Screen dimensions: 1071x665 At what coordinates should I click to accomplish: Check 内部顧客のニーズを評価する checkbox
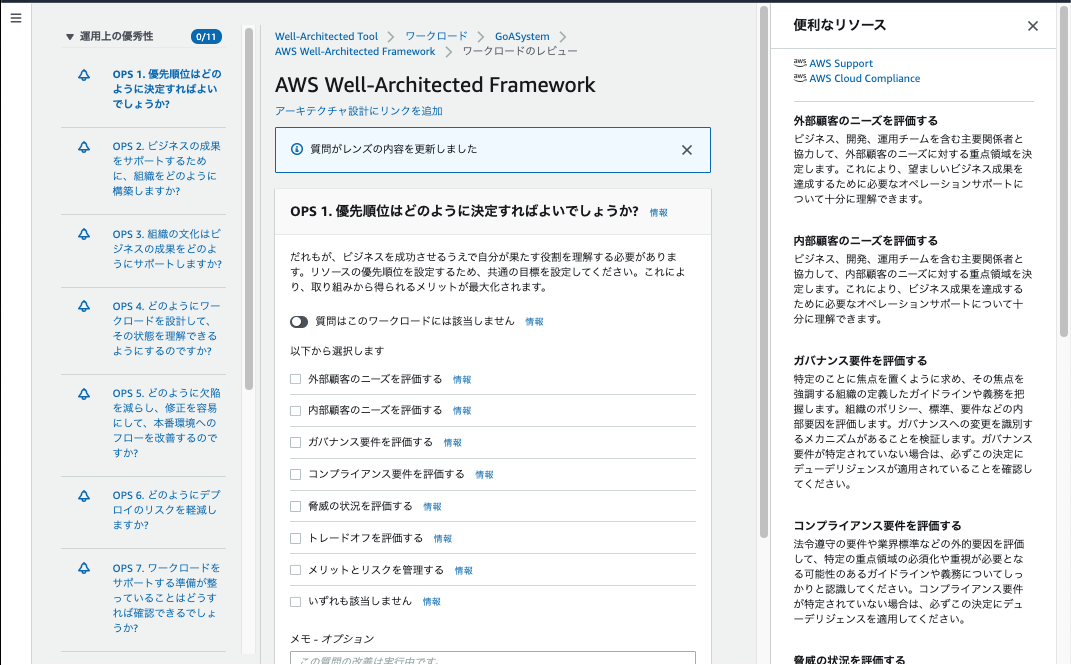click(x=295, y=411)
